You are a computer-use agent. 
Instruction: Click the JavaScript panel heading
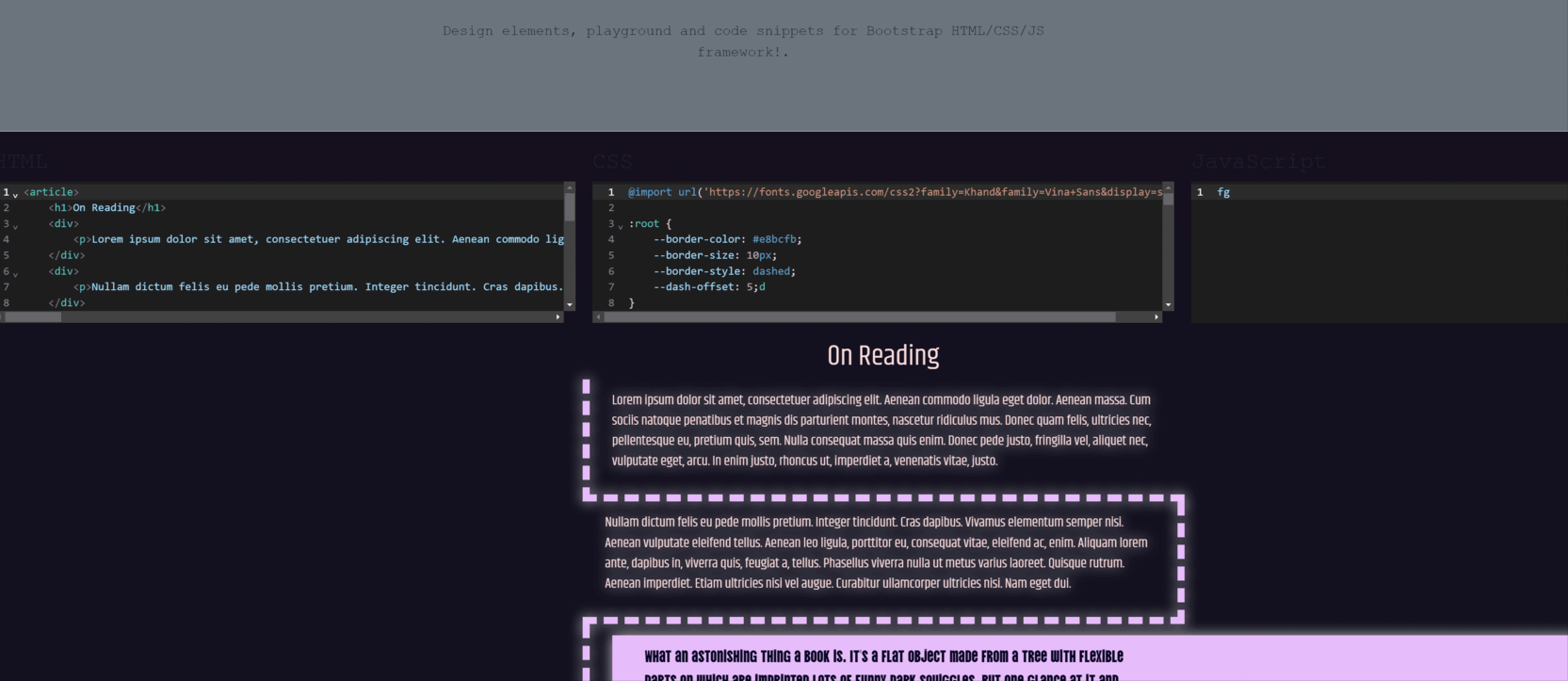tap(1259, 162)
